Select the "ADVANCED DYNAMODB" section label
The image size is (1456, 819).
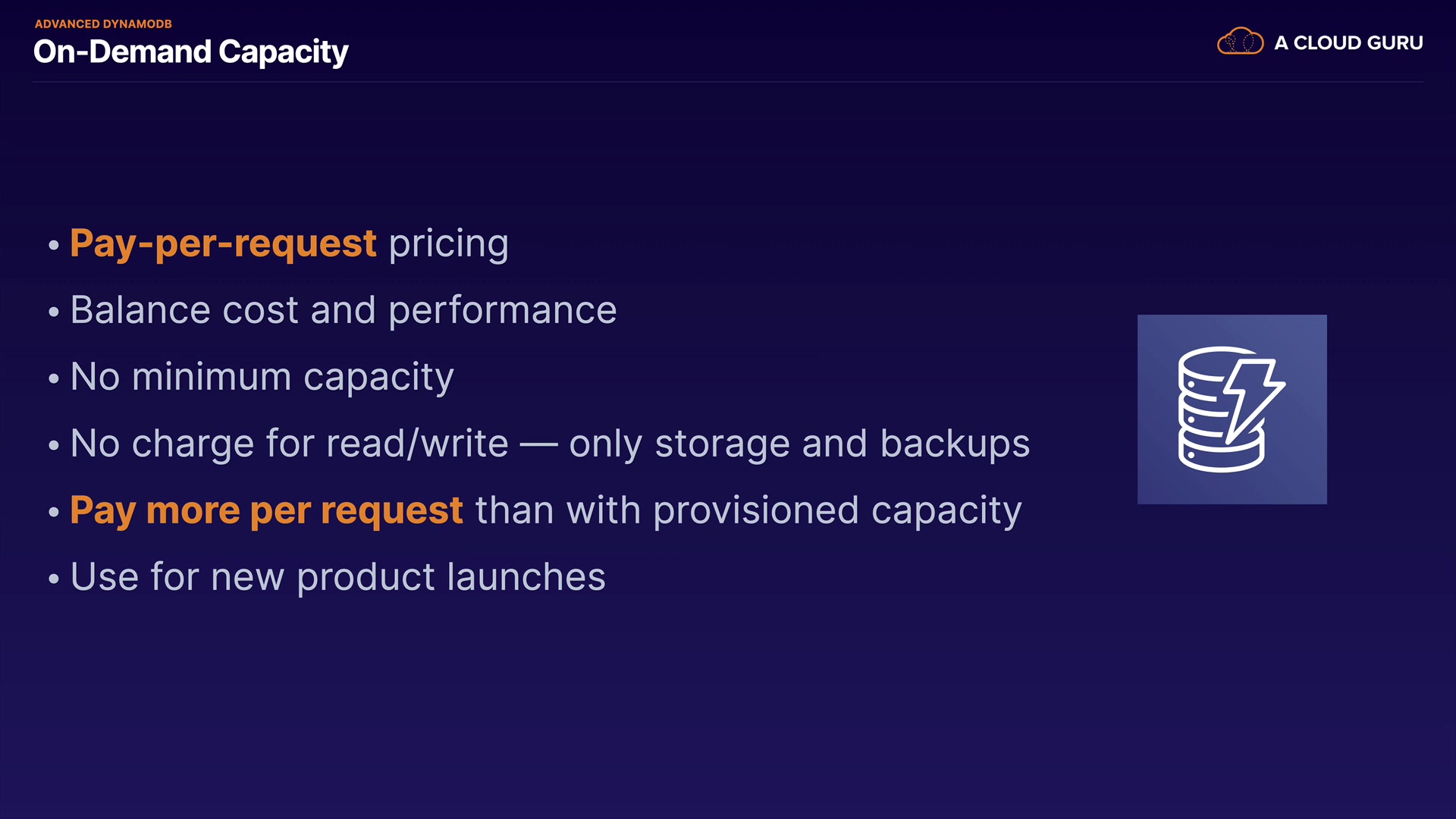coord(103,24)
